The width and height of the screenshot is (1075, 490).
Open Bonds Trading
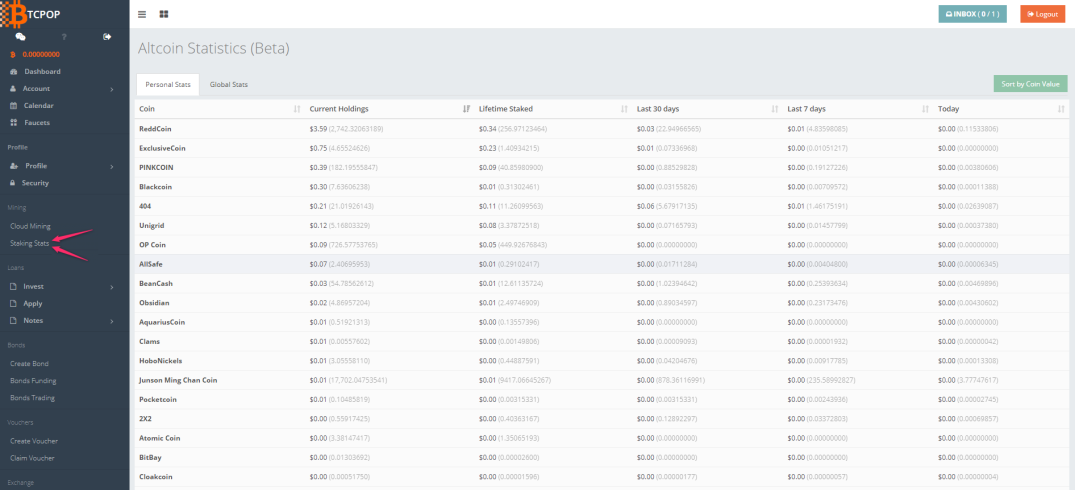click(32, 397)
